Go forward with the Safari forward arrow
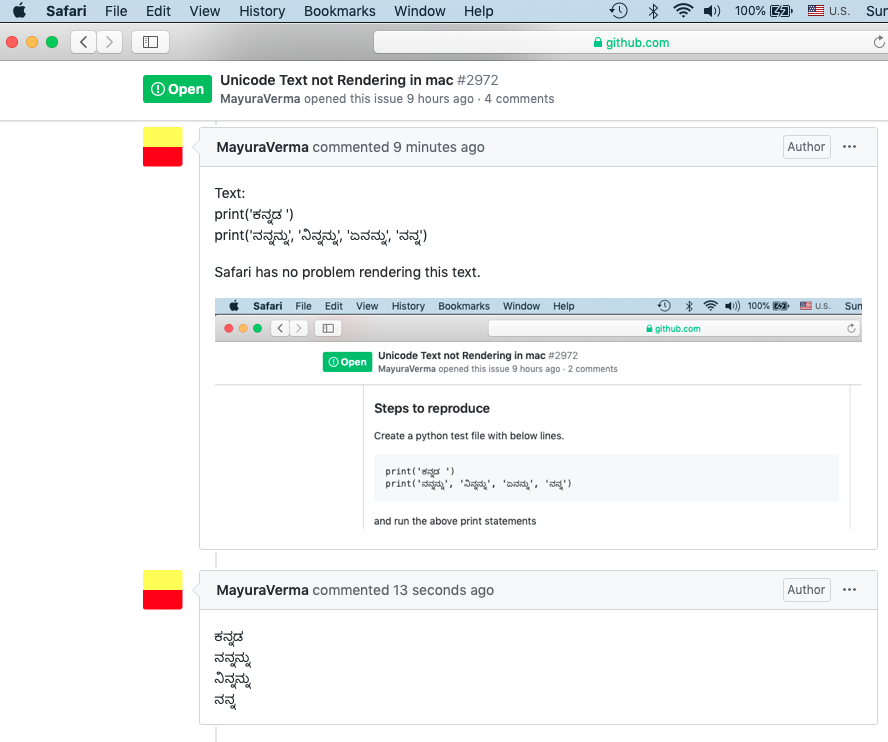Screen dimensions: 888x742 point(109,42)
